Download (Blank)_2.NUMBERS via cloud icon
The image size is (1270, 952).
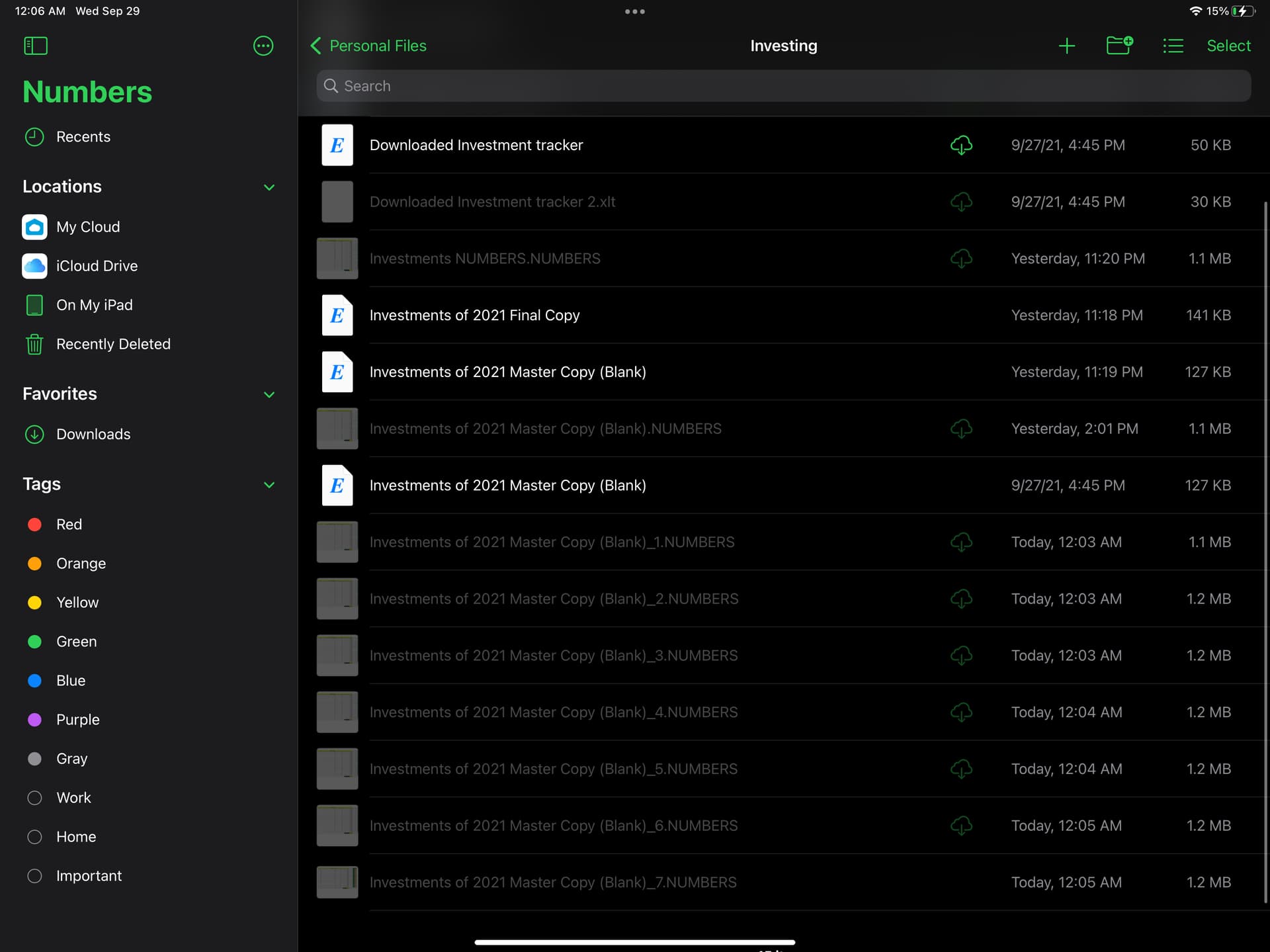pyautogui.click(x=961, y=599)
